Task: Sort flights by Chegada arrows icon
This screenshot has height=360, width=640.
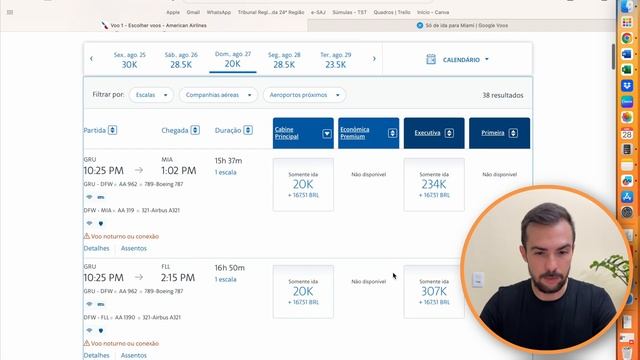Action: [x=195, y=130]
